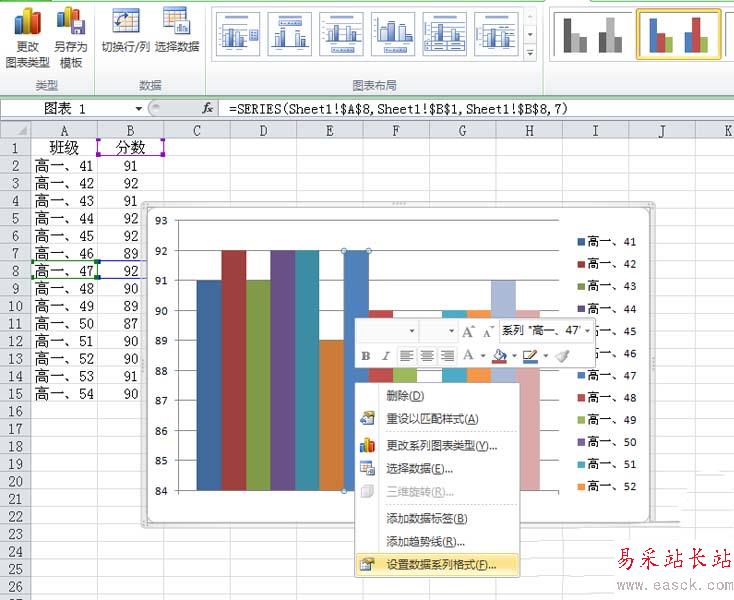The image size is (734, 600).
Task: Select cell A1 班级
Action: point(64,148)
